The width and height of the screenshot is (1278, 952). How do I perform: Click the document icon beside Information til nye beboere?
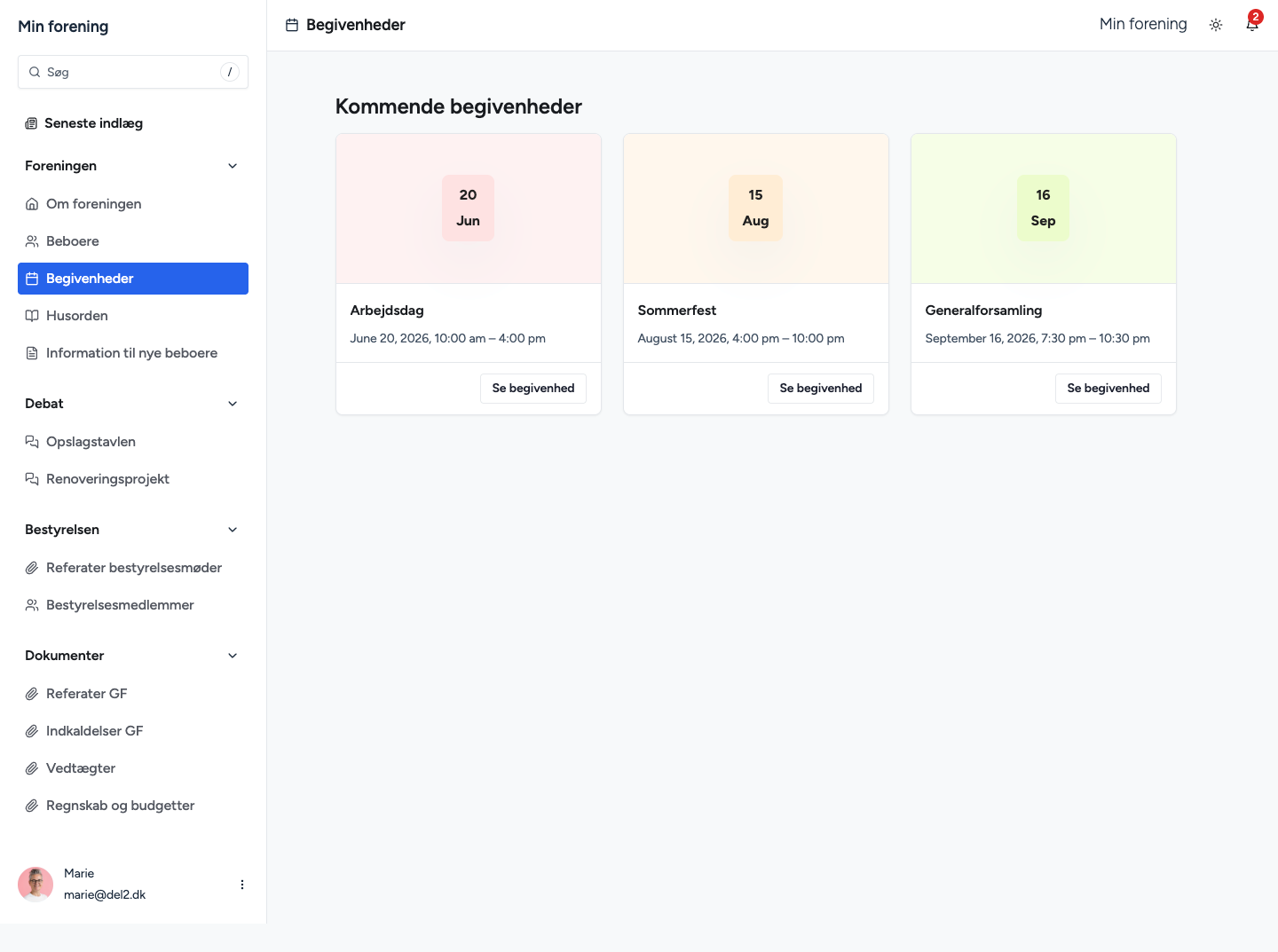(32, 353)
